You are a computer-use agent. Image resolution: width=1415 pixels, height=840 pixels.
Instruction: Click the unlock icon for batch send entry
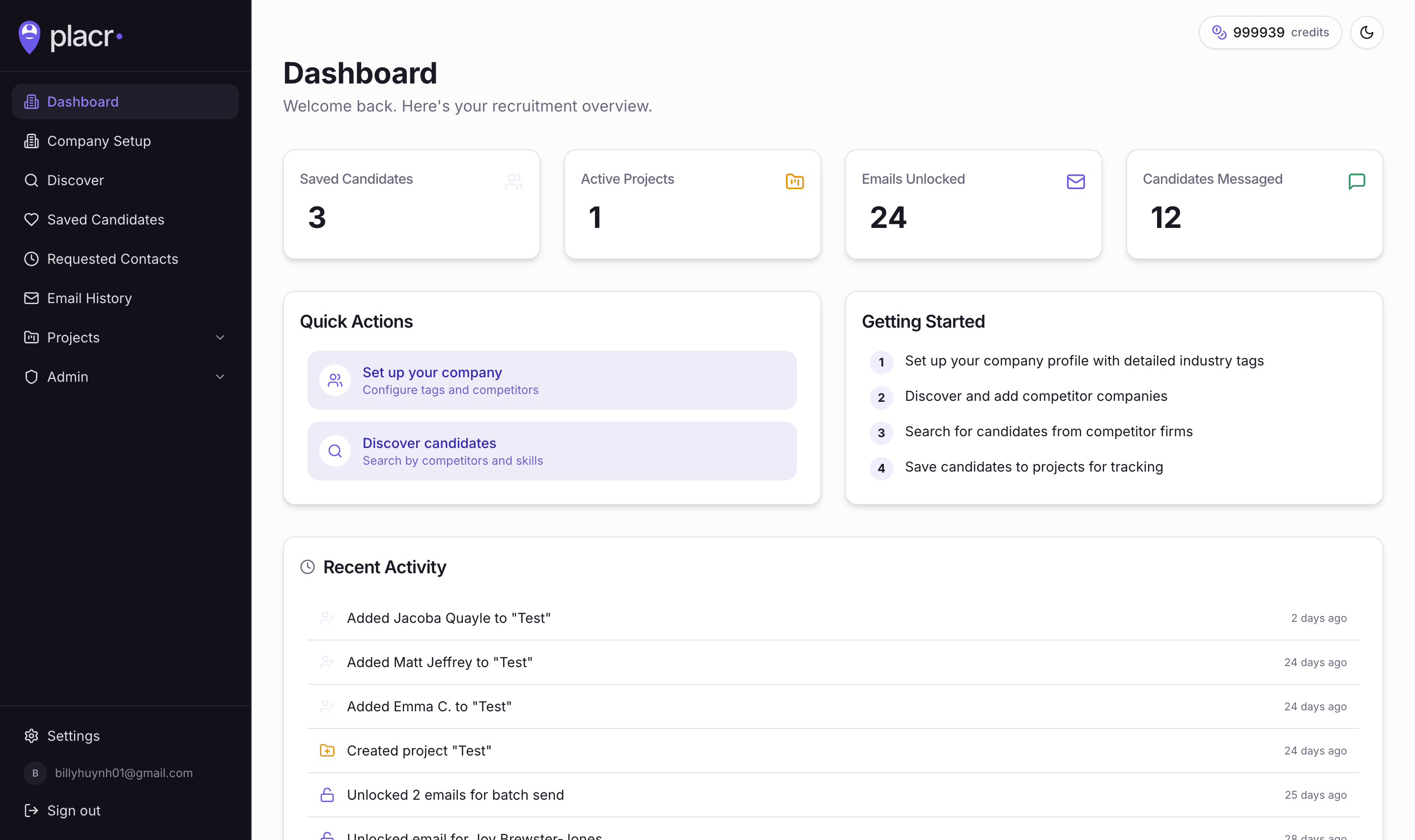click(327, 795)
